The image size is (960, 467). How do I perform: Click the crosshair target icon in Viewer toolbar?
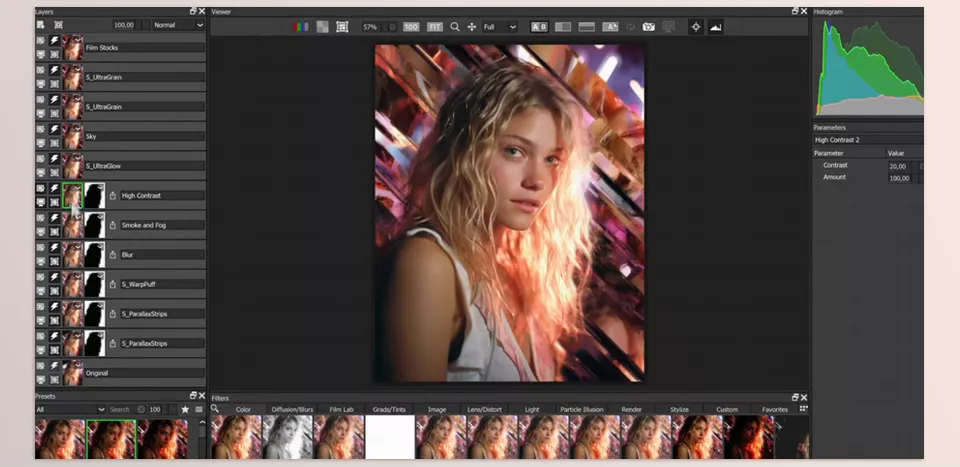(x=696, y=27)
